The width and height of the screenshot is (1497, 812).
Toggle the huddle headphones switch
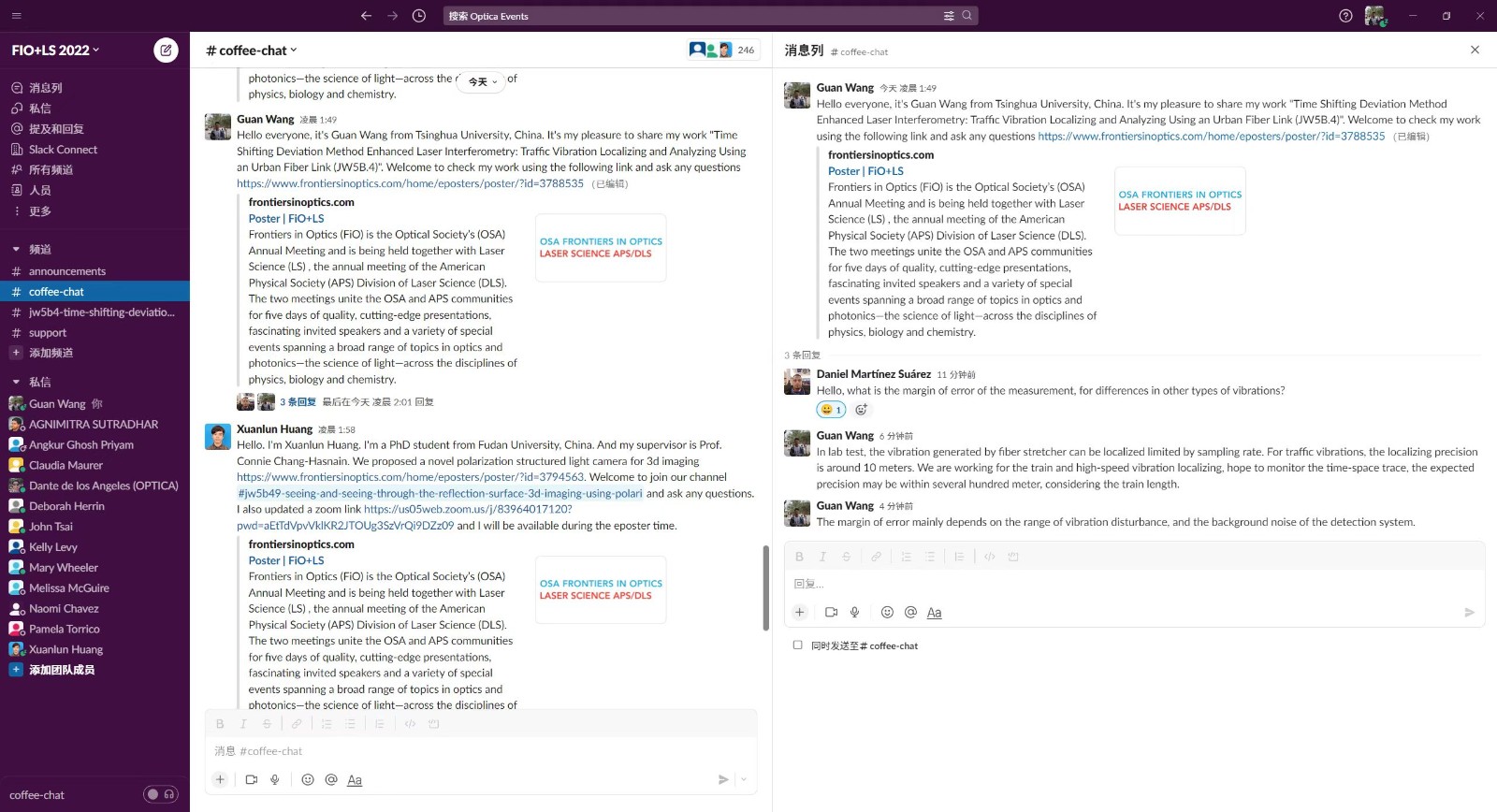(160, 795)
